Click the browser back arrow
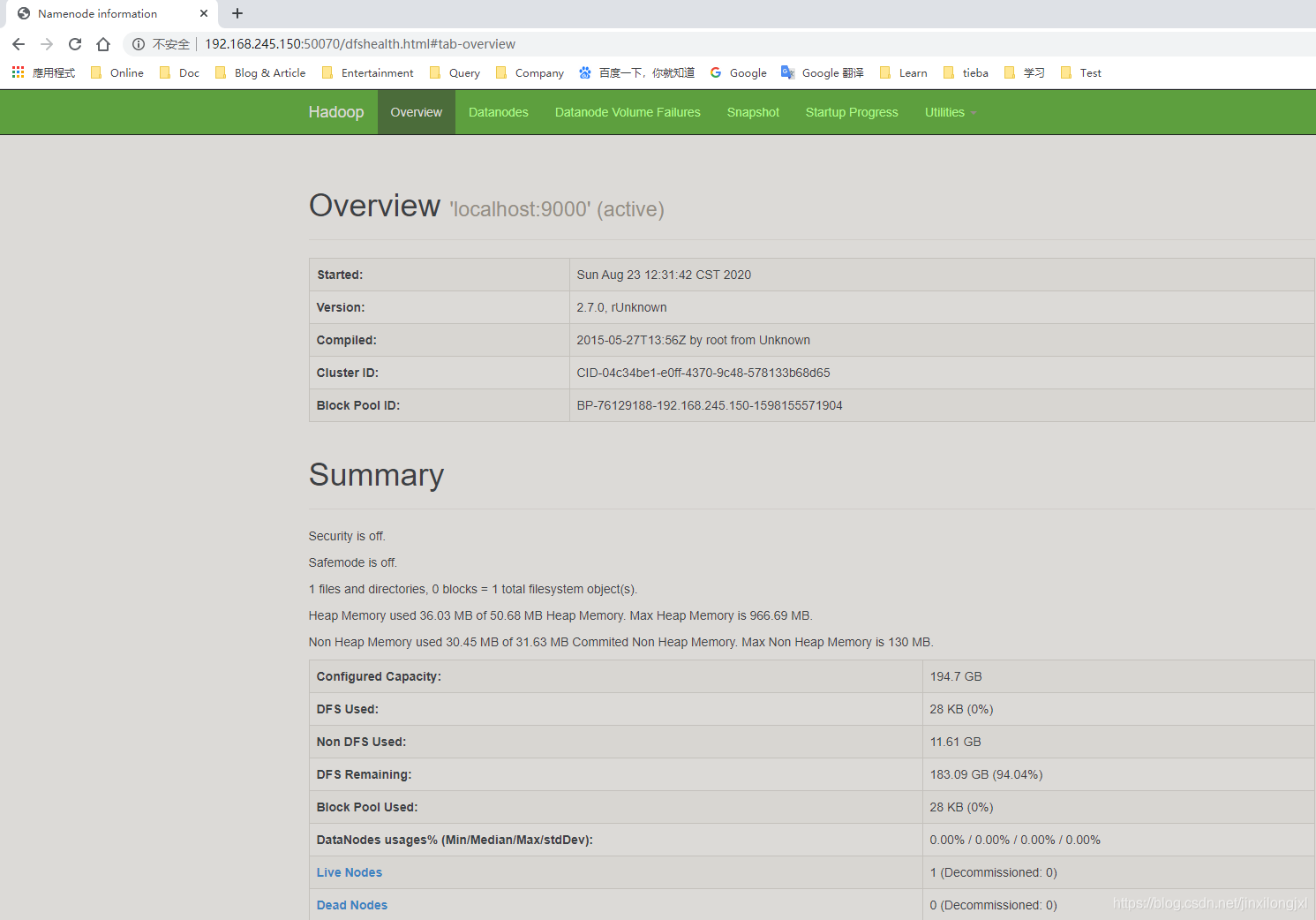Image resolution: width=1316 pixels, height=920 pixels. pyautogui.click(x=19, y=44)
